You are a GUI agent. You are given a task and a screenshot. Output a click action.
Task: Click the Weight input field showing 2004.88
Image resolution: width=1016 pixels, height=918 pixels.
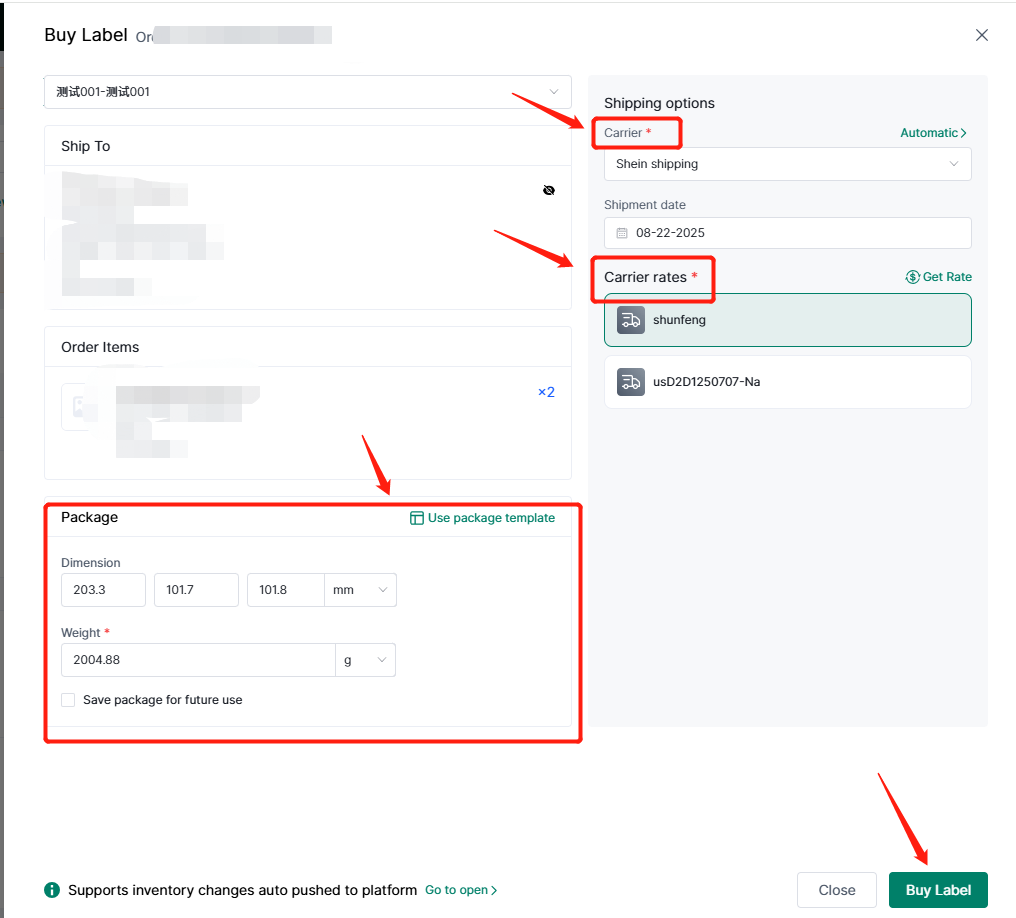pyautogui.click(x=197, y=660)
